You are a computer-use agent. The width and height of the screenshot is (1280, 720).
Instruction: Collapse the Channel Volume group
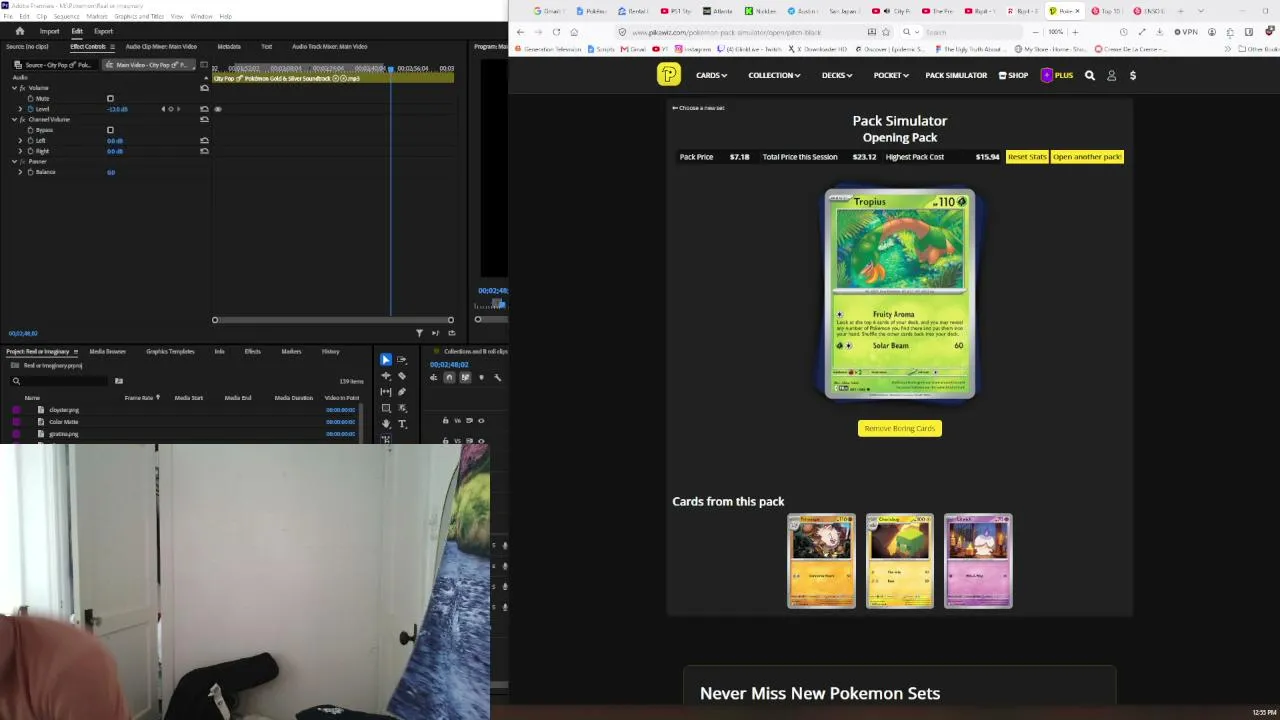14,120
